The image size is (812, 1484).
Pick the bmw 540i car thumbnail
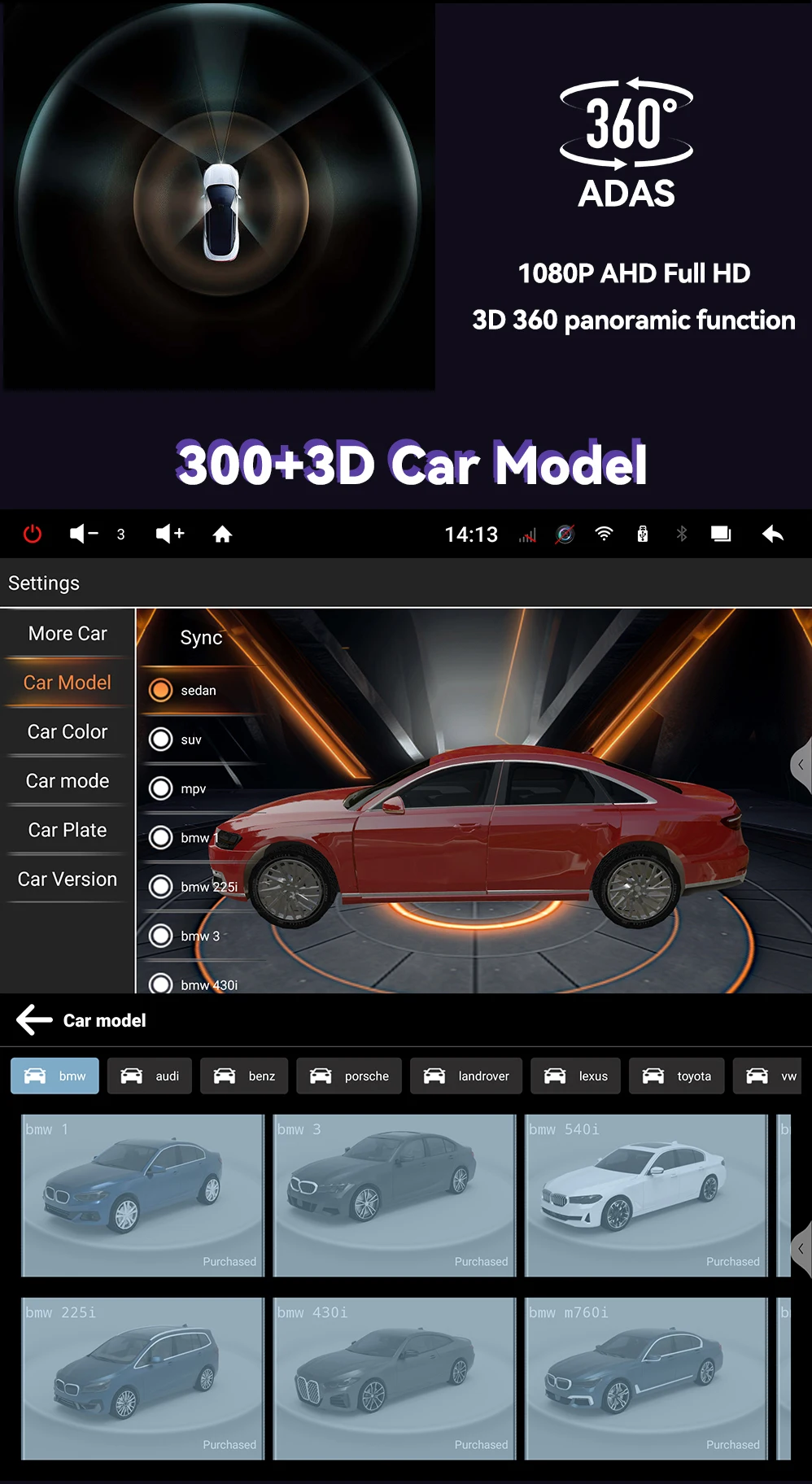(x=646, y=1195)
